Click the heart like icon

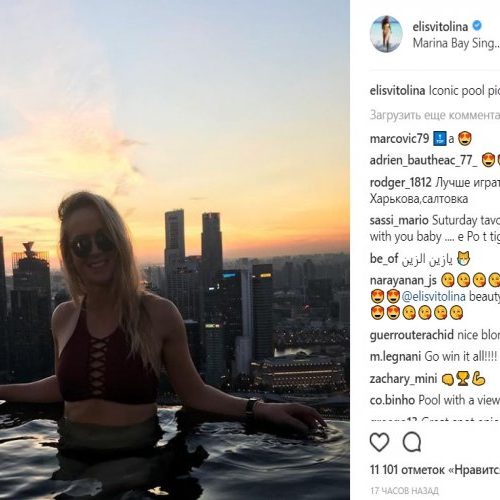point(380,442)
